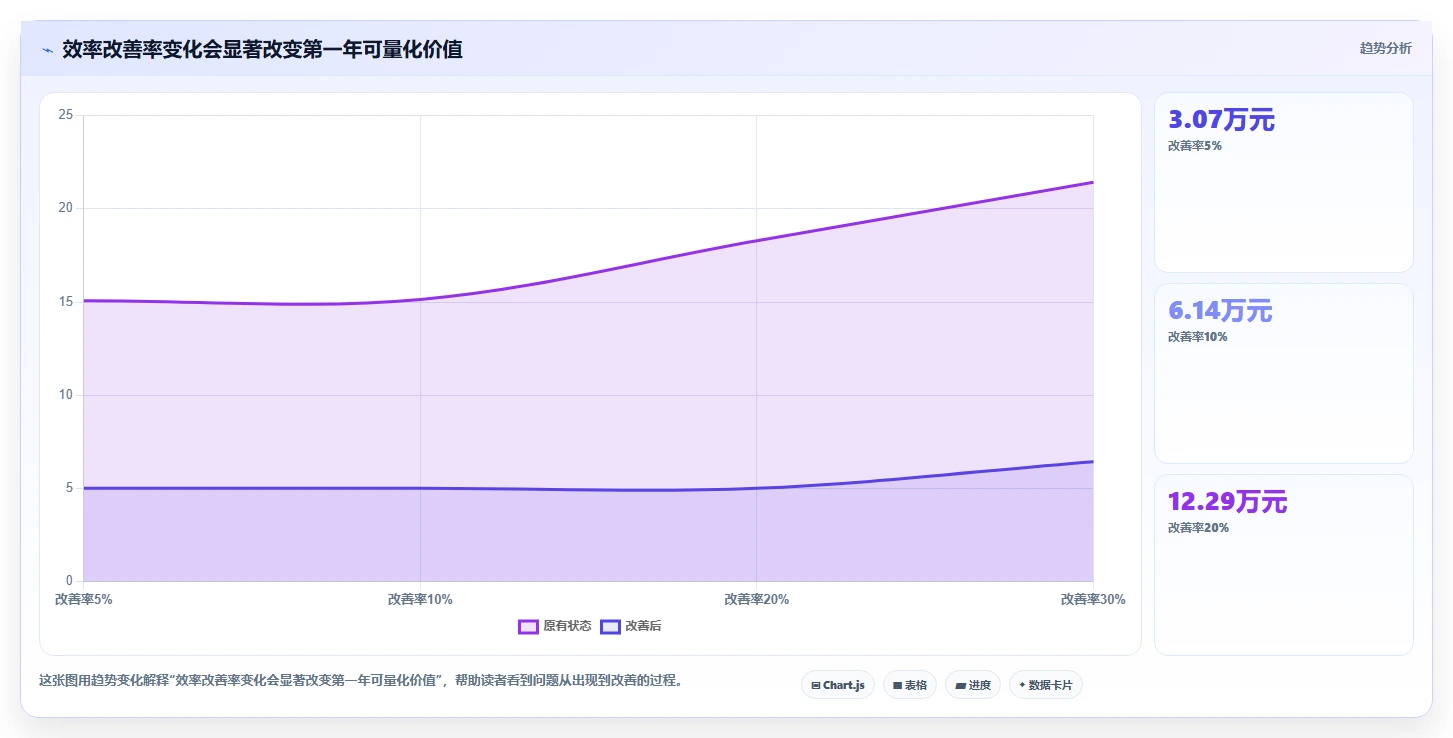Open the 12.29万元 data card
This screenshot has height=738, width=1453.
[1284, 565]
